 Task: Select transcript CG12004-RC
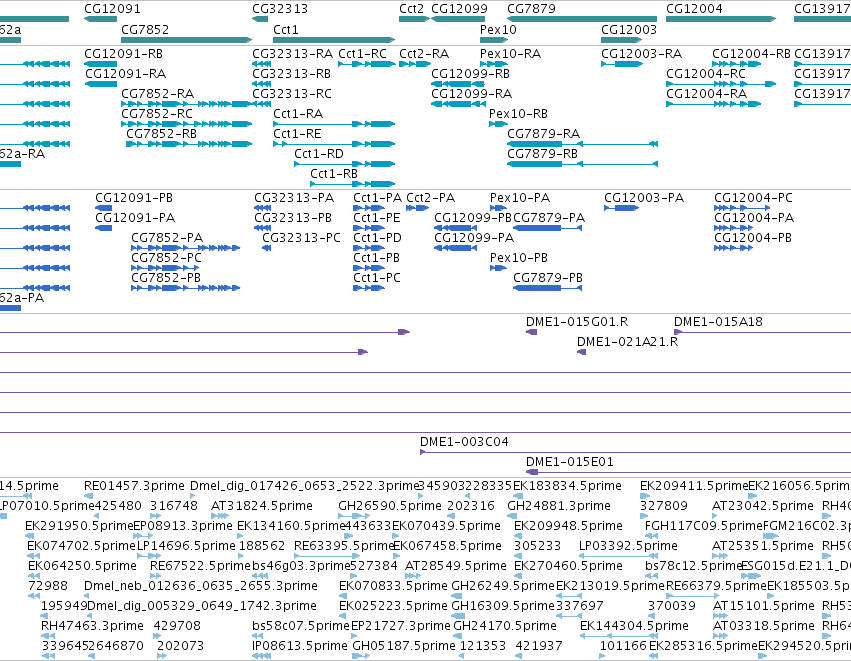point(706,74)
